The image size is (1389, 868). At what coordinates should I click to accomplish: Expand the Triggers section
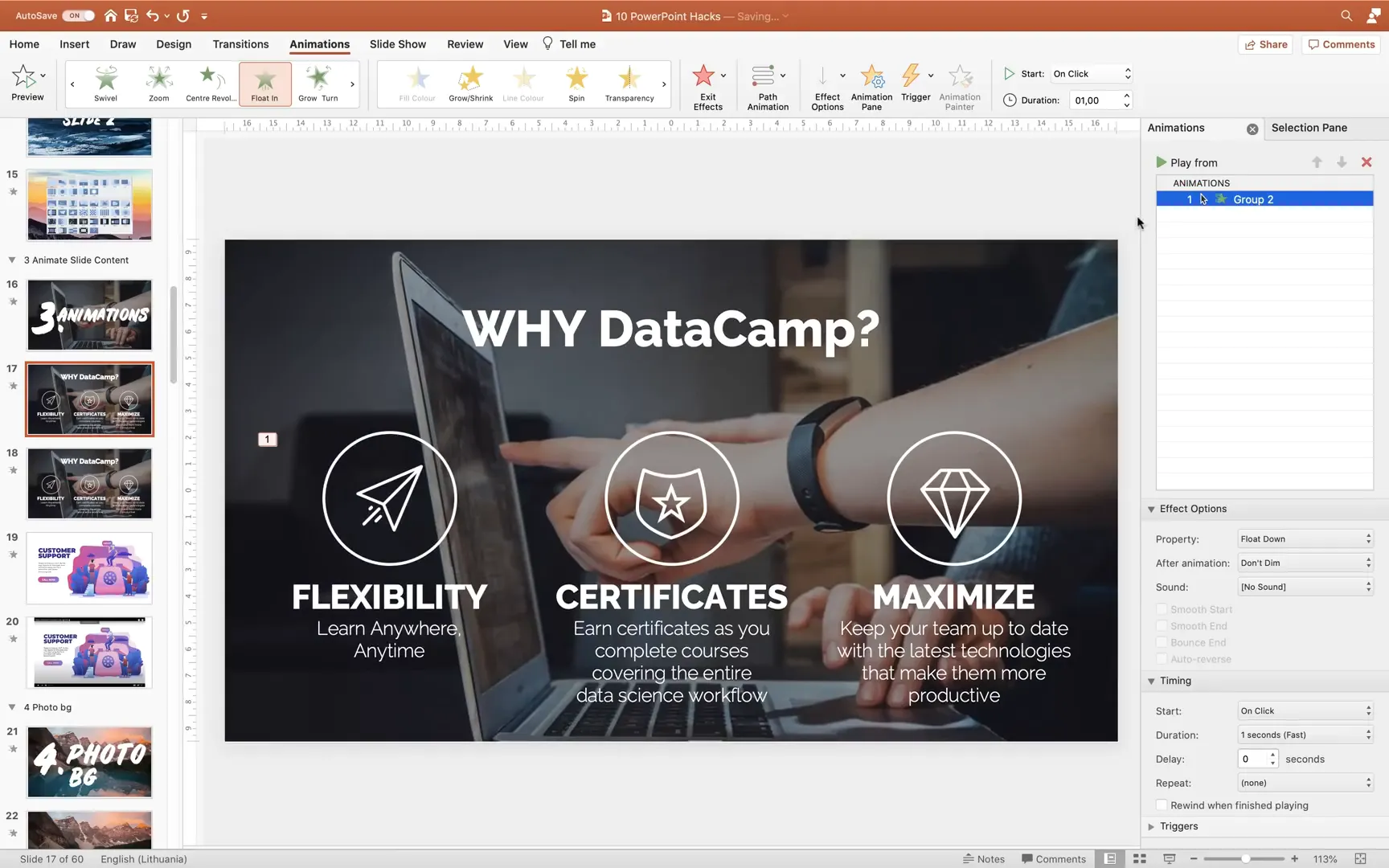point(1152,826)
